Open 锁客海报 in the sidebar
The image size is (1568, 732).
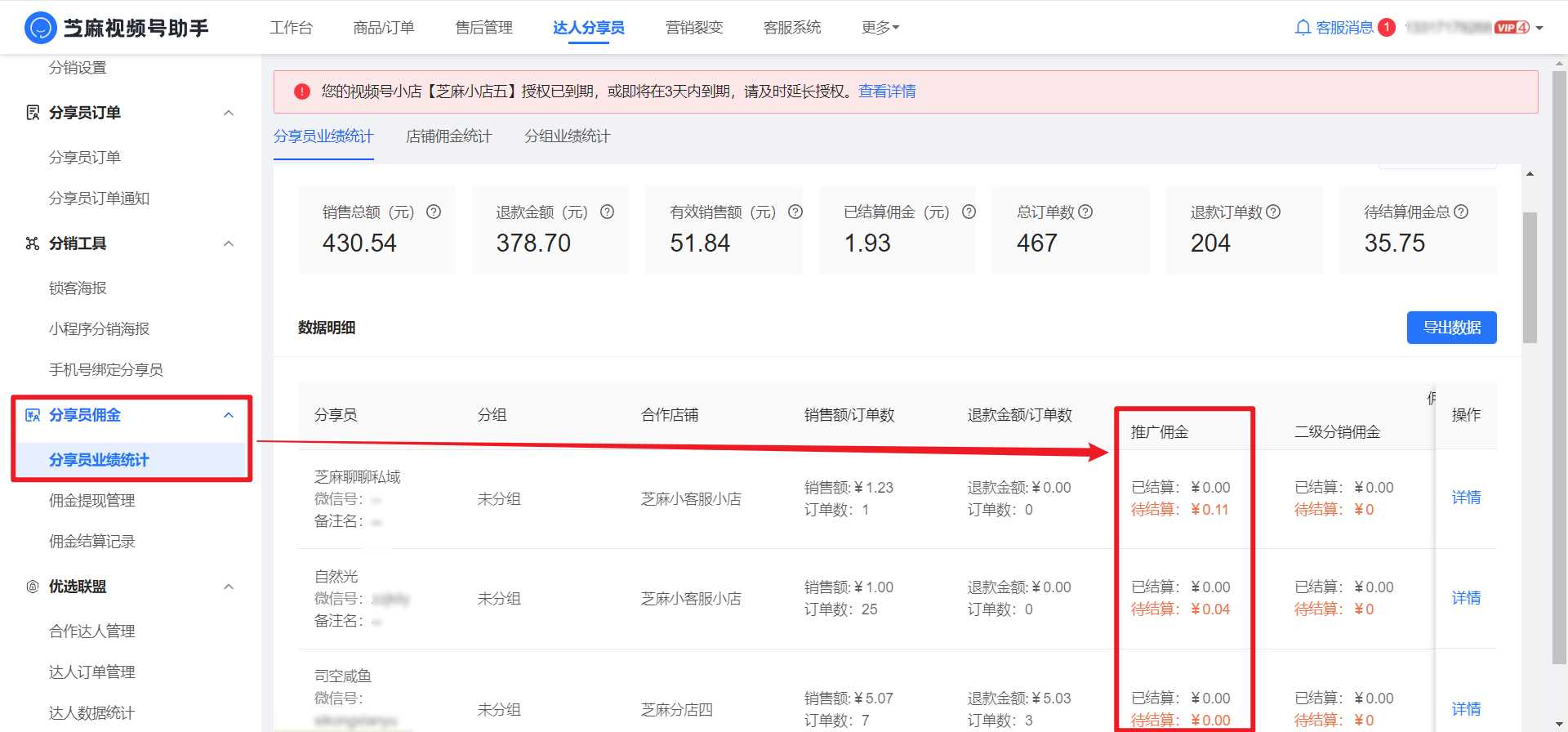click(x=78, y=288)
